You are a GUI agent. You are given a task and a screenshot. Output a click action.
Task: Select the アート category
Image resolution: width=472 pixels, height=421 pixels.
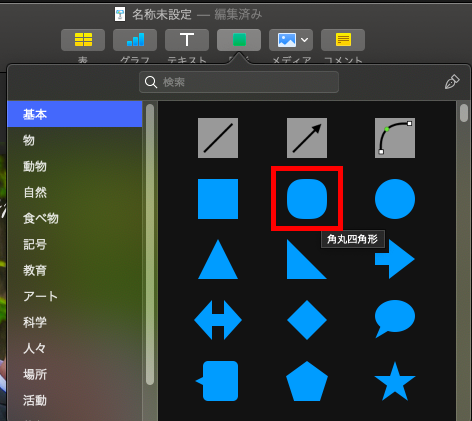click(75, 296)
